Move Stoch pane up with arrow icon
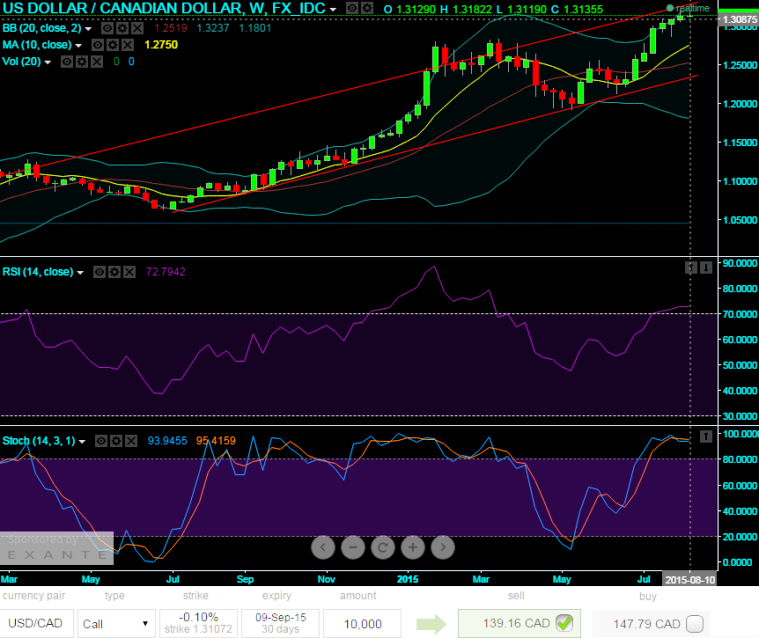759x638 pixels. pos(706,437)
